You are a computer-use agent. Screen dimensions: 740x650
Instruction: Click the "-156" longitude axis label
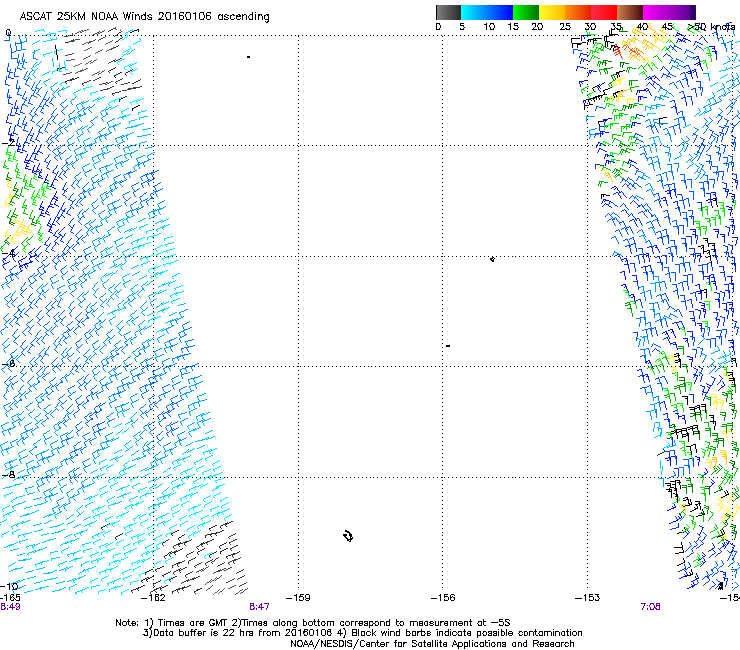click(443, 598)
